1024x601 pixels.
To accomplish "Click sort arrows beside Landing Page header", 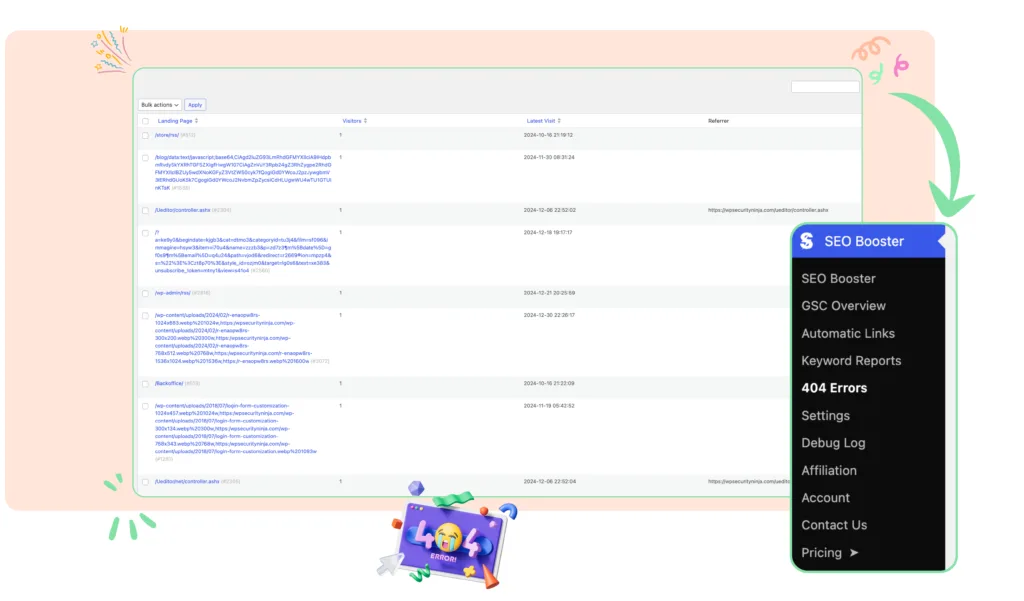I will coord(196,121).
